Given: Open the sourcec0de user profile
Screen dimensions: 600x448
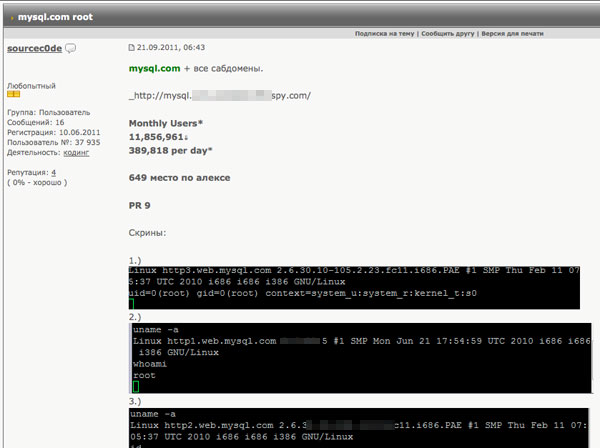Looking at the screenshot, I should pyautogui.click(x=34, y=48).
